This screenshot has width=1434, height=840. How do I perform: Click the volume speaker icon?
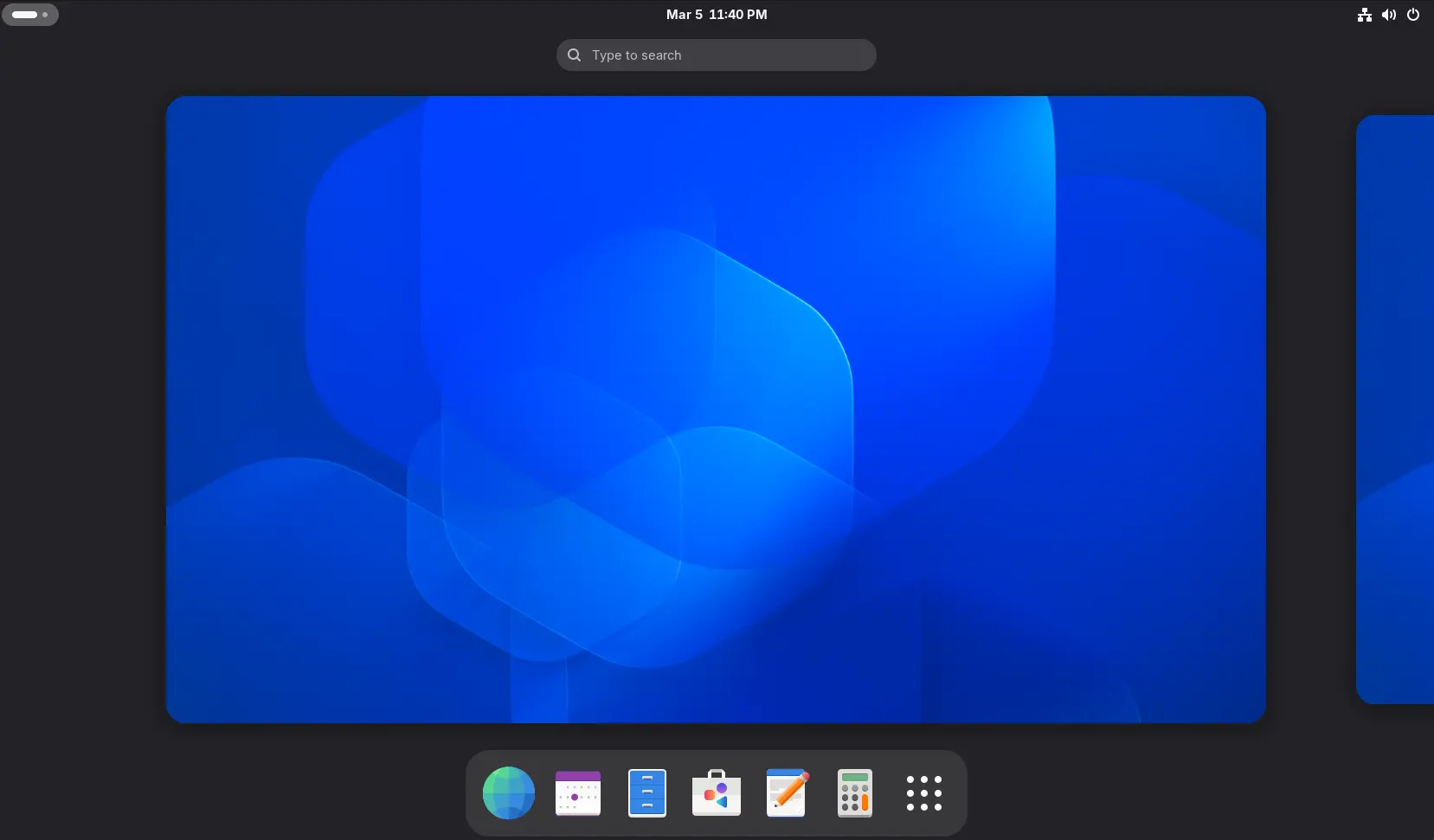click(1388, 15)
